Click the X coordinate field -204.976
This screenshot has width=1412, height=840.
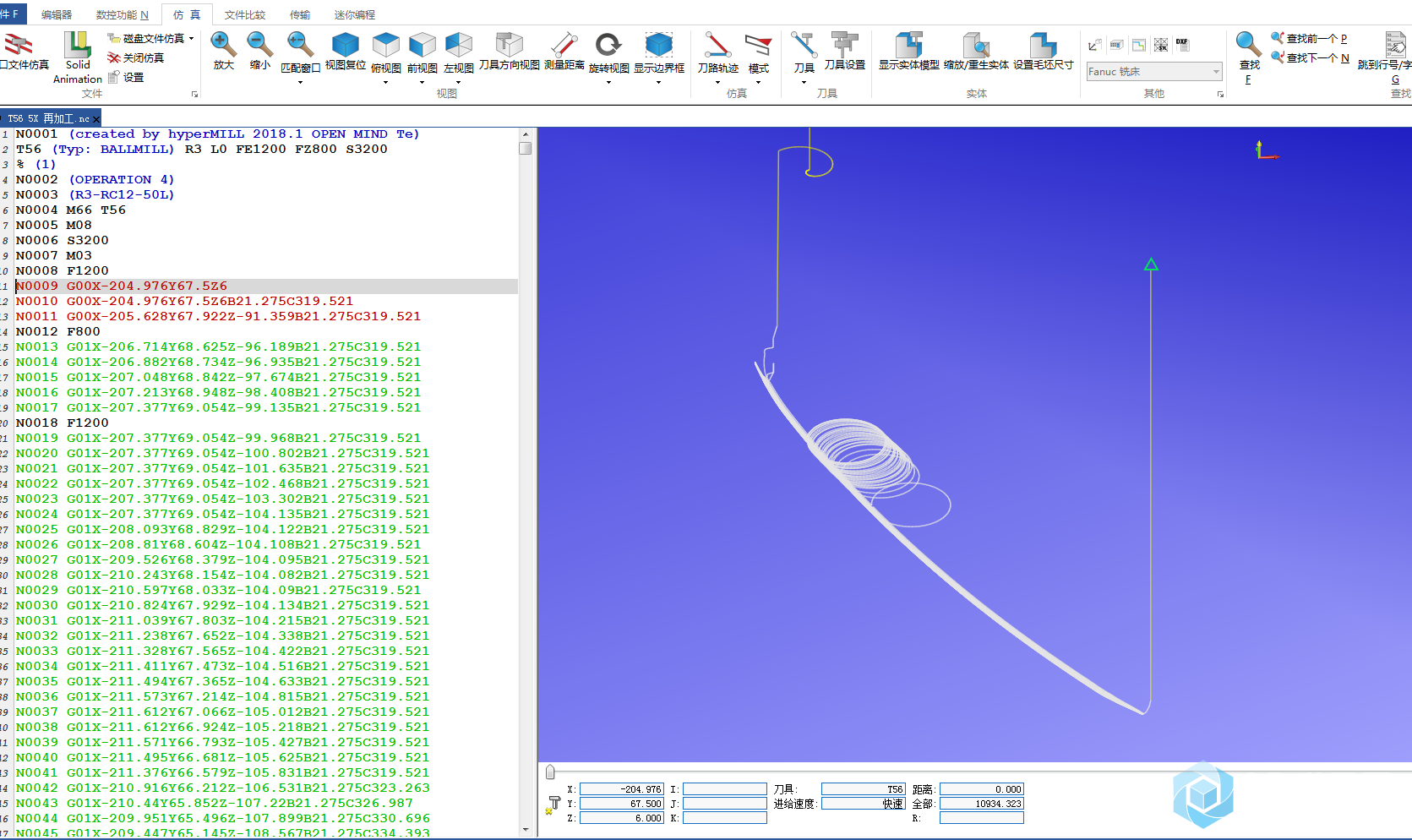coord(622,789)
